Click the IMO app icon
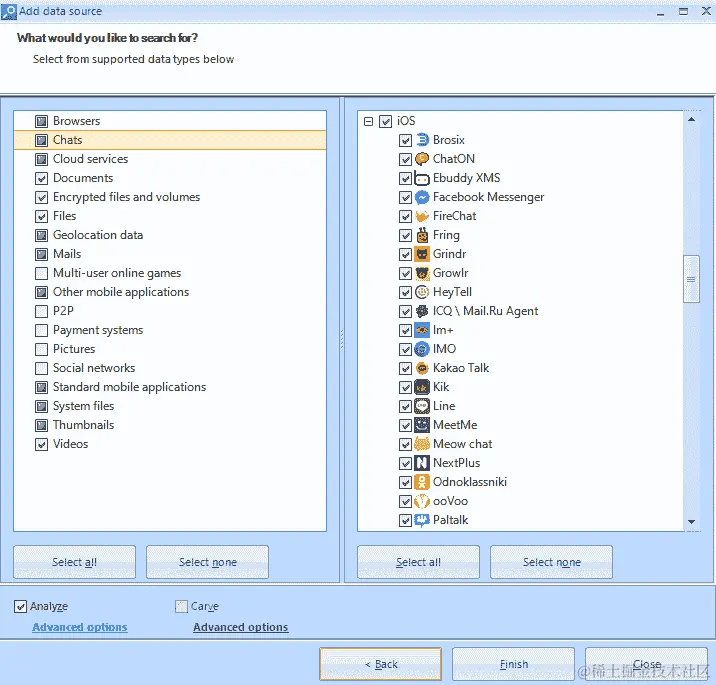Viewport: 716px width, 685px height. click(x=422, y=349)
